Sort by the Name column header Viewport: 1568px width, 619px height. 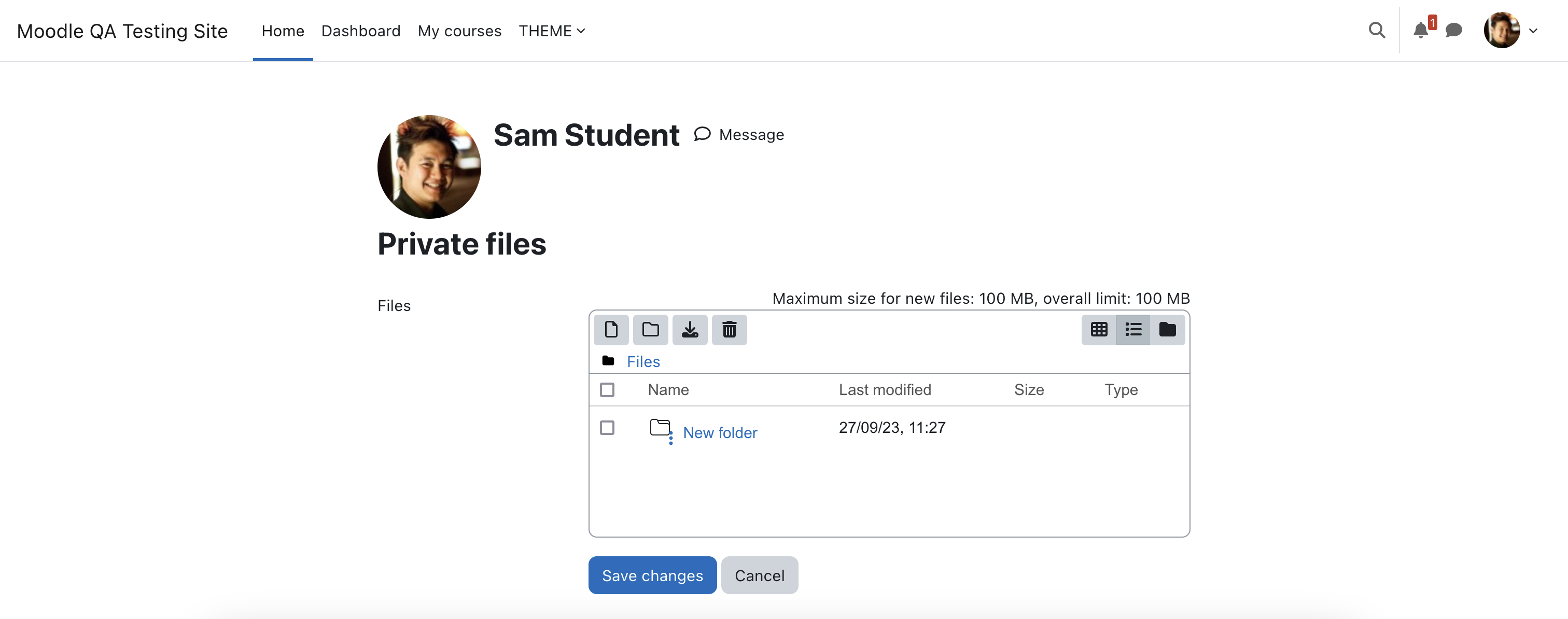point(668,389)
